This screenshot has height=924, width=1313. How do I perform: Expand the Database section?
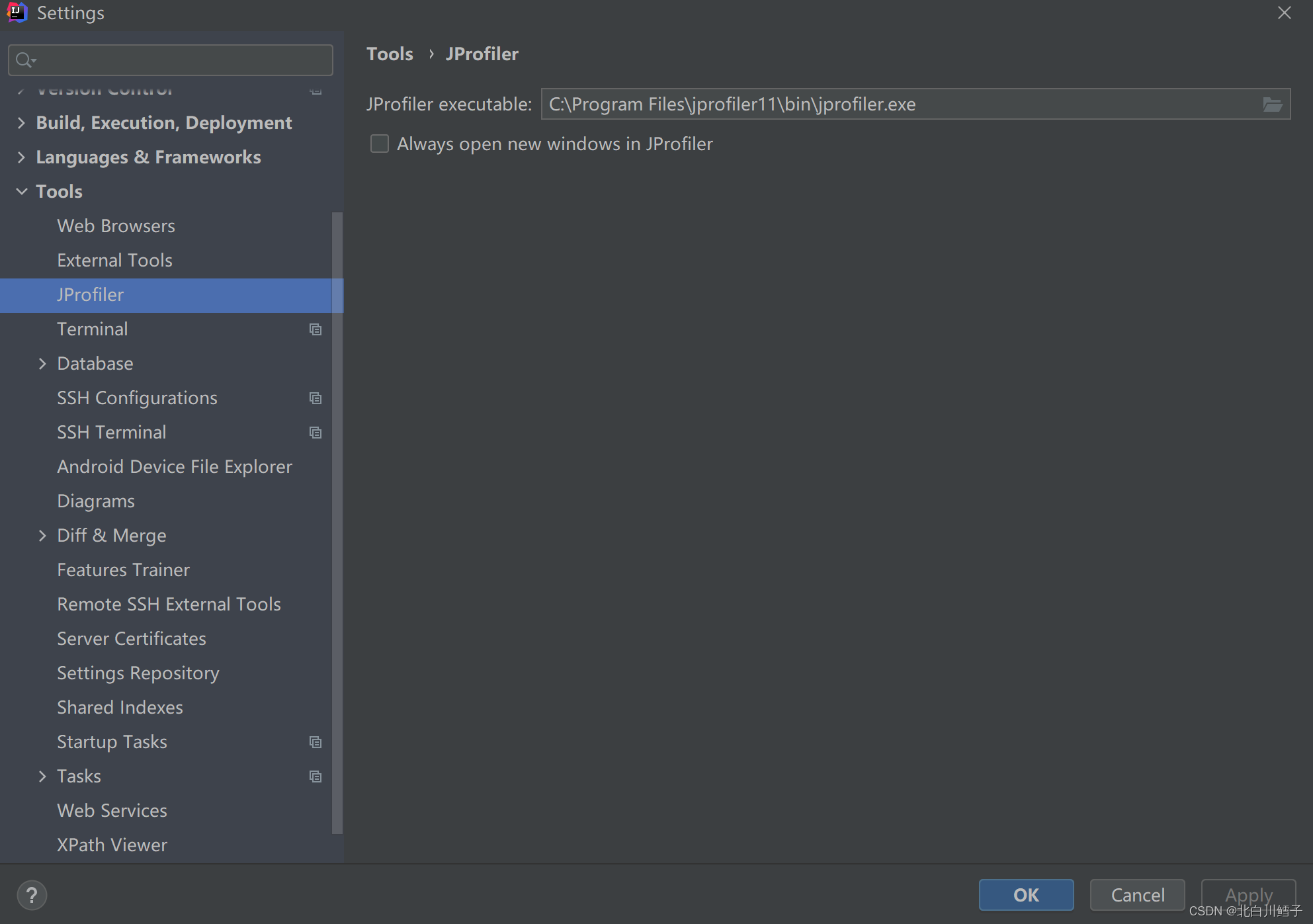42,363
